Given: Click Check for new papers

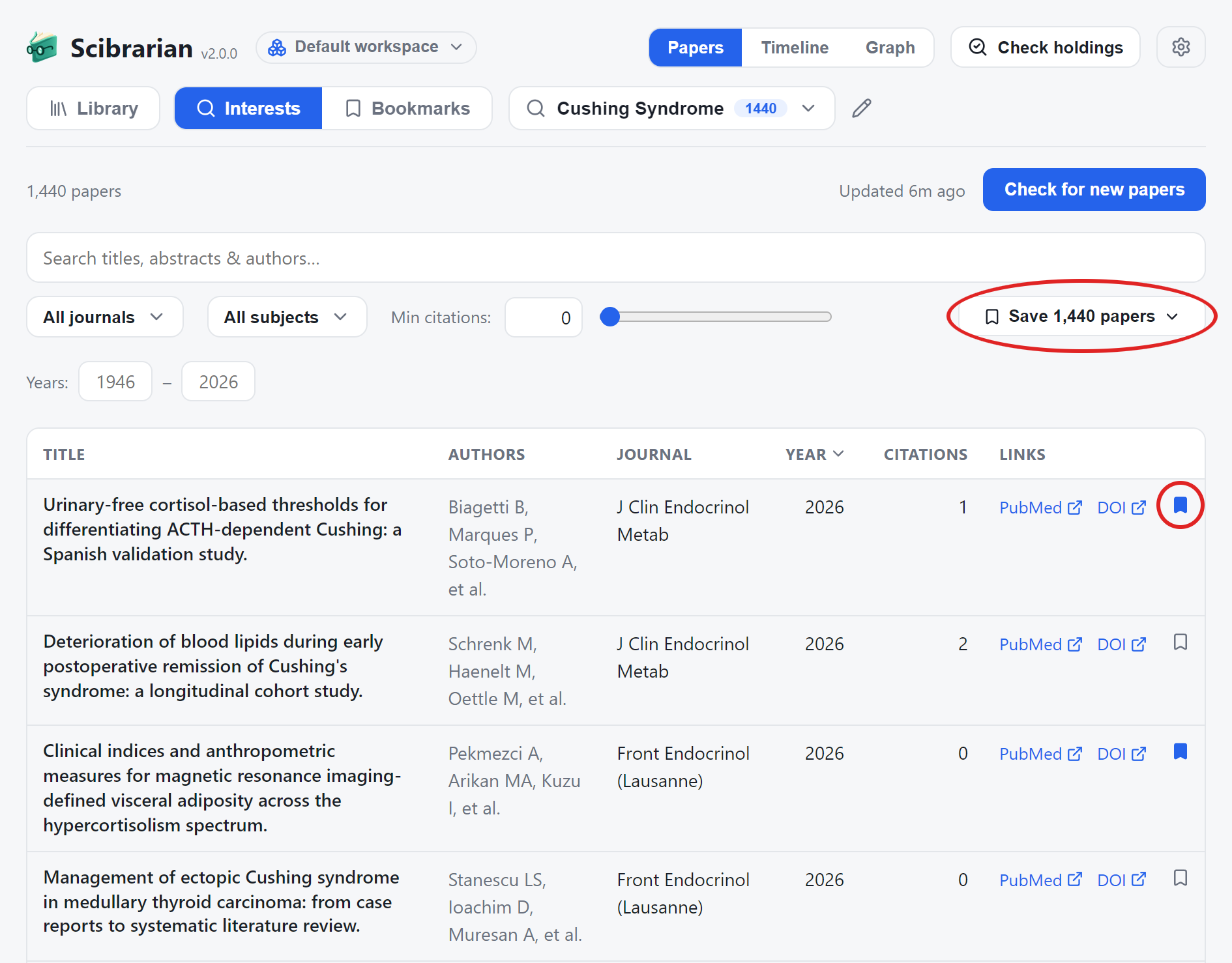Looking at the screenshot, I should point(1094,190).
